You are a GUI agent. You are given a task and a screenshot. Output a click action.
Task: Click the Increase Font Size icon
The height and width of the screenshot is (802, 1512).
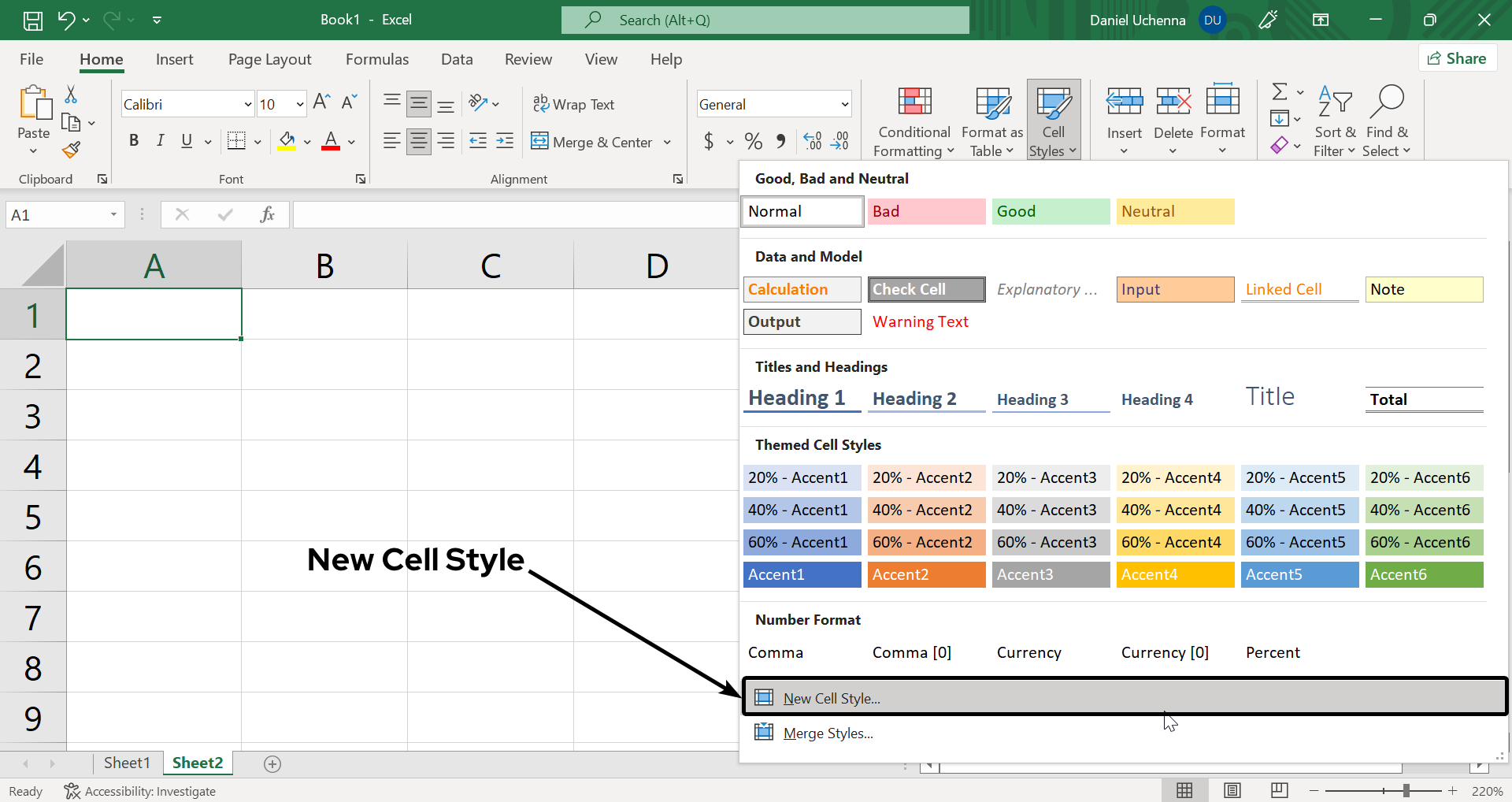(x=321, y=102)
